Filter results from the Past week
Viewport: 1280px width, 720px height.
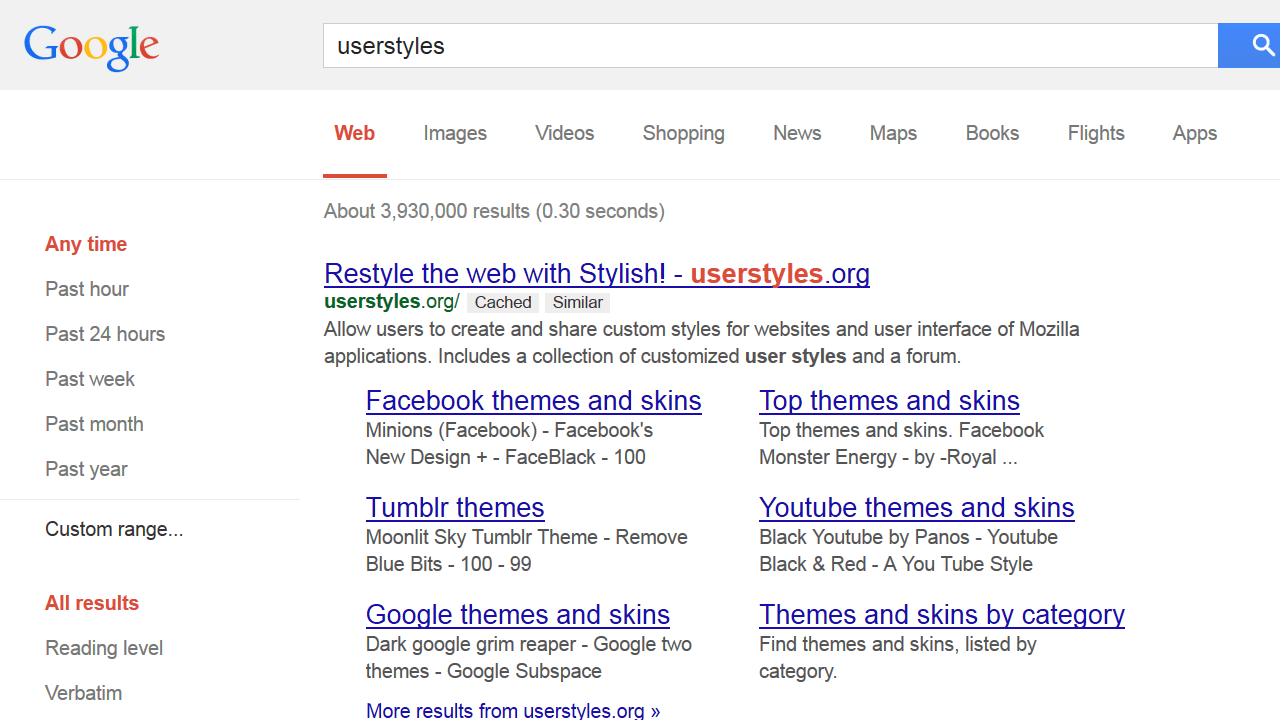coord(90,379)
